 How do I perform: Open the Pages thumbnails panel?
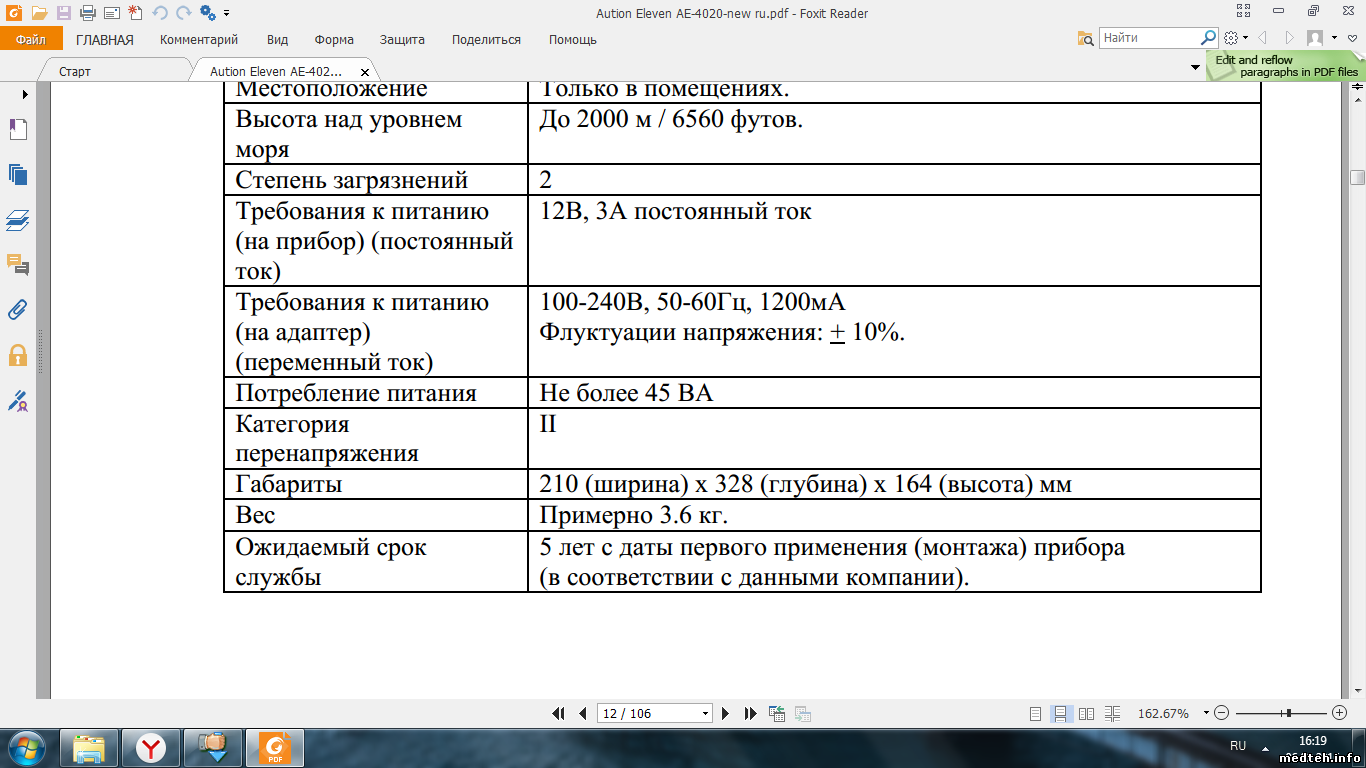[x=18, y=174]
